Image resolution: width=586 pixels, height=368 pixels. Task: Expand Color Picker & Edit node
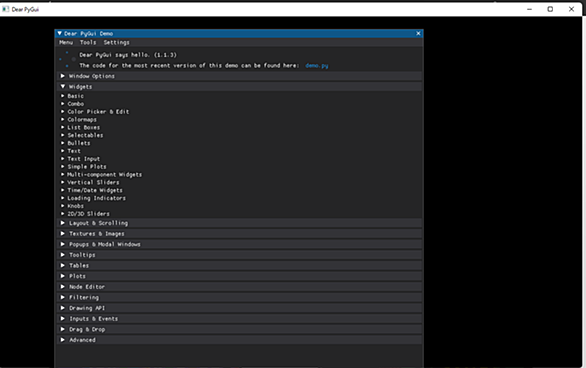point(95,112)
